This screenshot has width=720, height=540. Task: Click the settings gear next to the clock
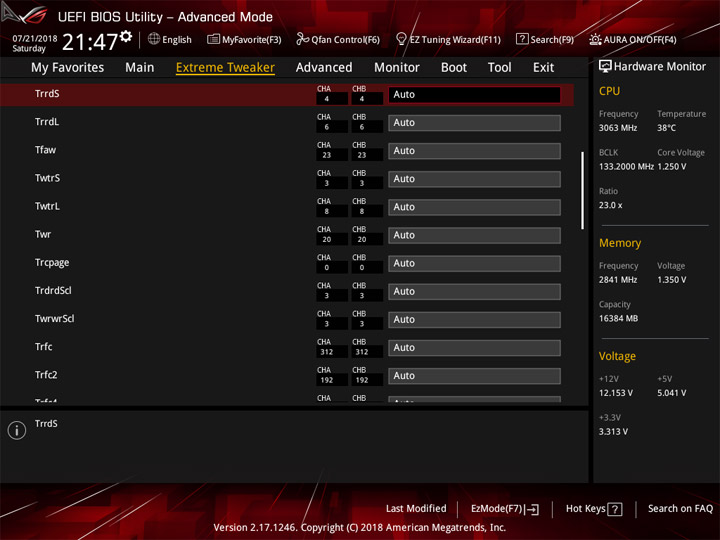point(126,37)
